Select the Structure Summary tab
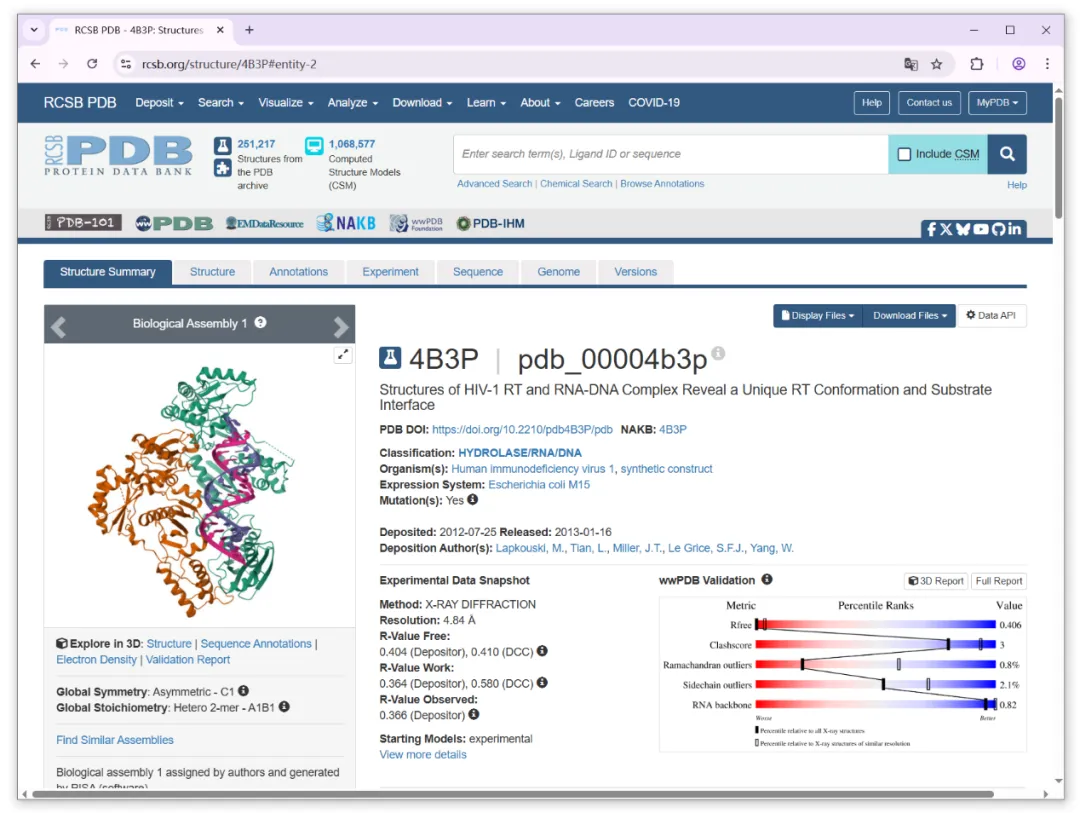 pyautogui.click(x=107, y=272)
